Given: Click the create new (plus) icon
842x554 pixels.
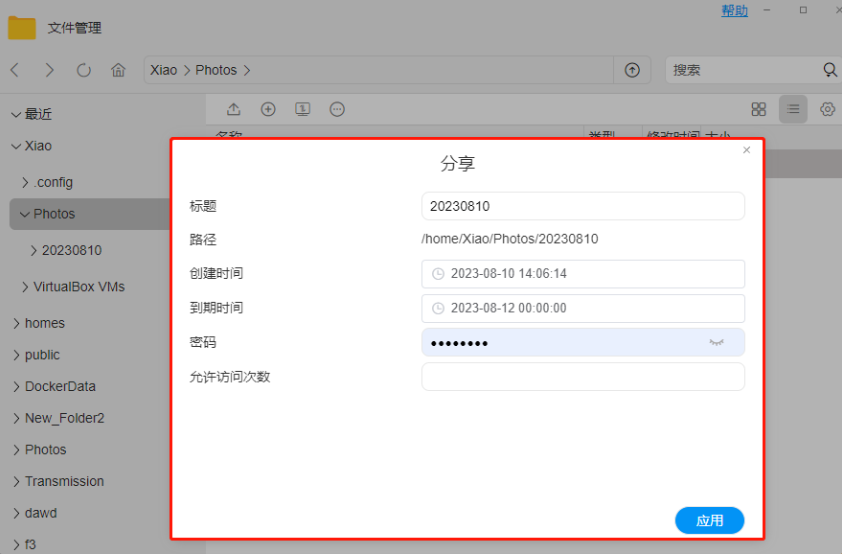Looking at the screenshot, I should (268, 109).
